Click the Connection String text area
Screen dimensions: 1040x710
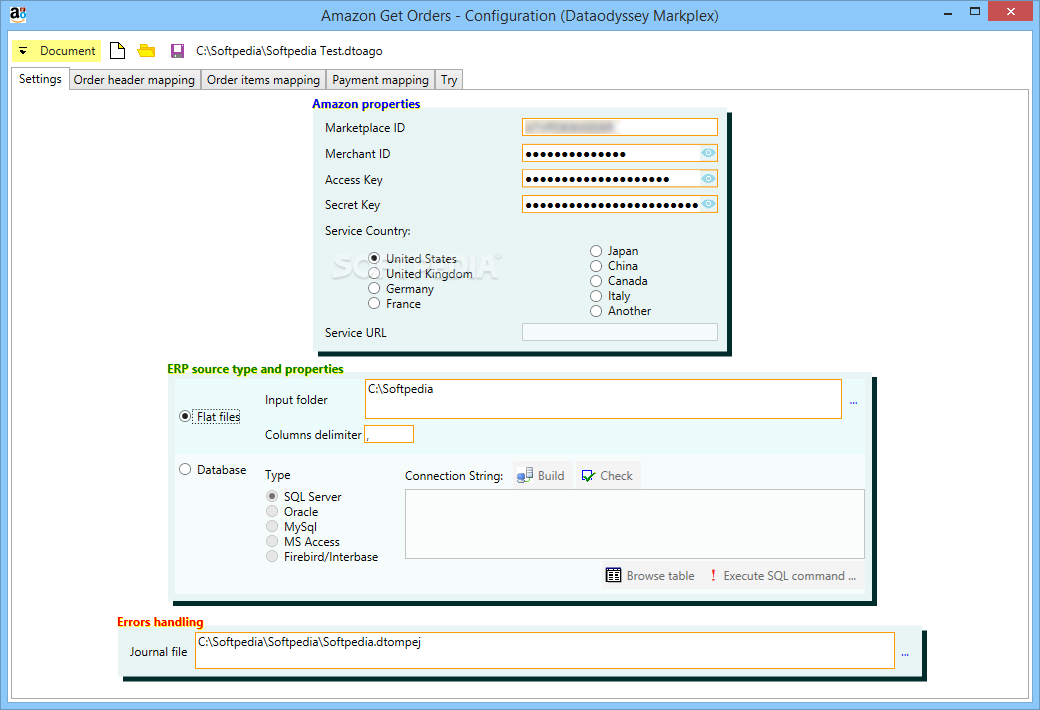[x=635, y=524]
